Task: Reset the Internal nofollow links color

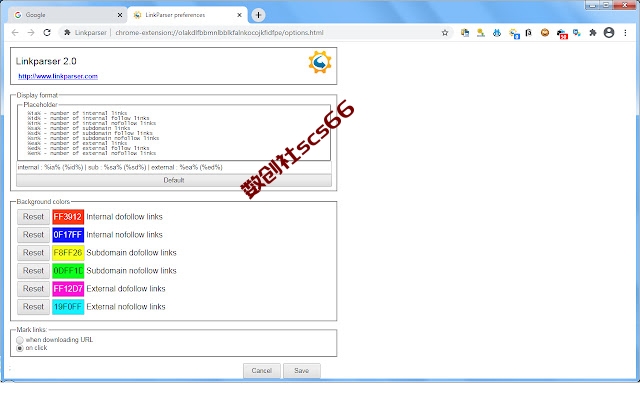Action: click(x=33, y=235)
